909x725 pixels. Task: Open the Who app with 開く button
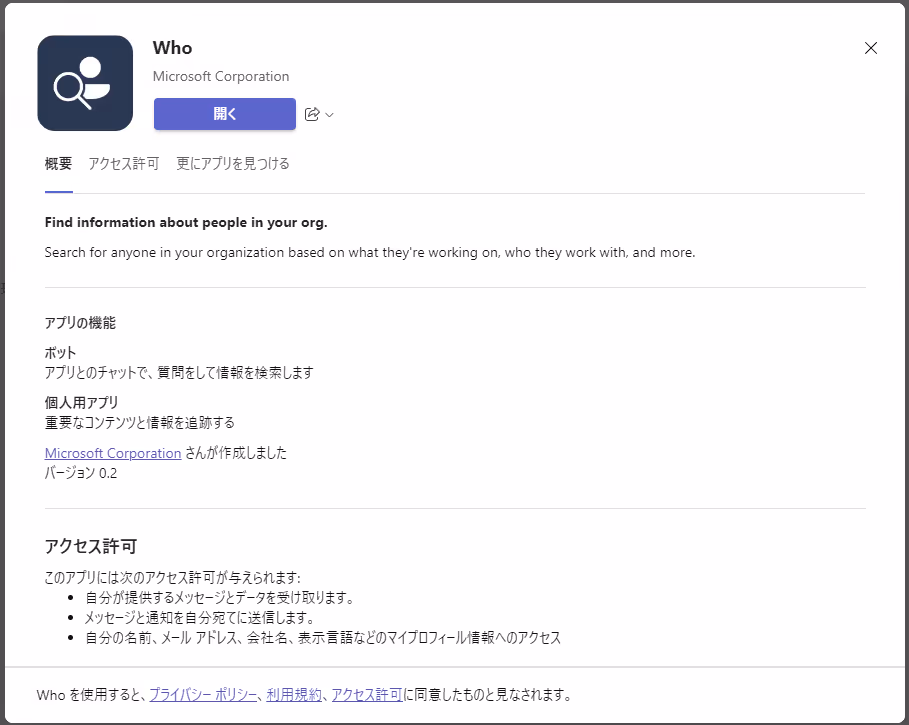(225, 114)
